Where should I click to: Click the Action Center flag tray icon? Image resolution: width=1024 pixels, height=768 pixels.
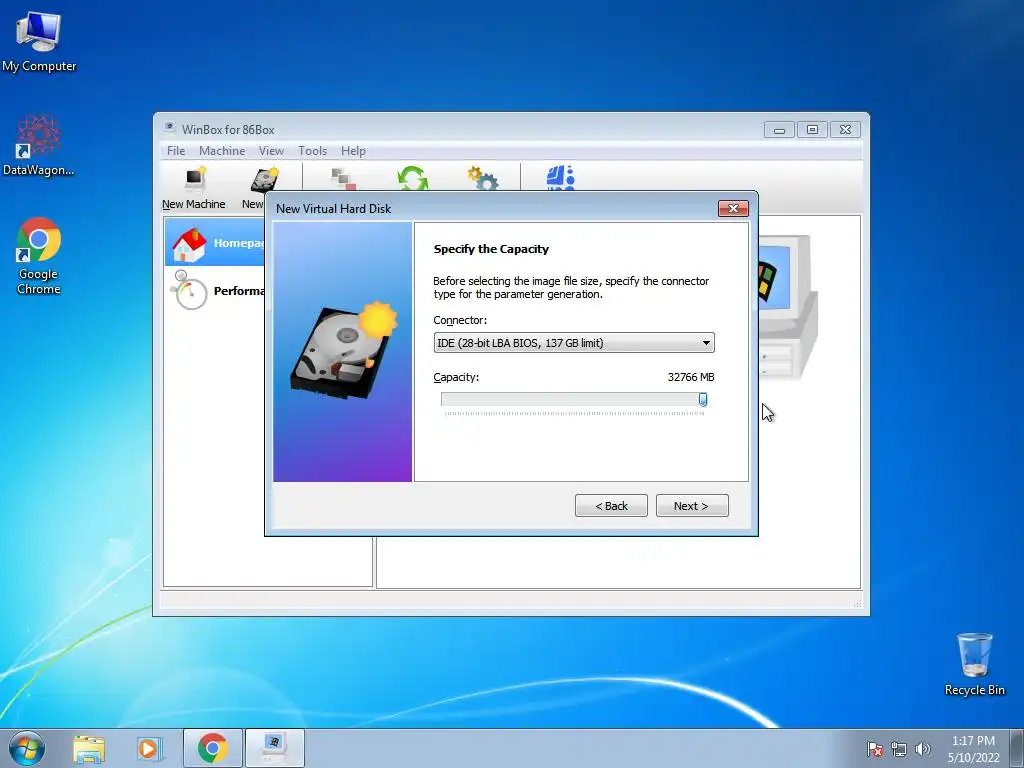pyautogui.click(x=874, y=749)
